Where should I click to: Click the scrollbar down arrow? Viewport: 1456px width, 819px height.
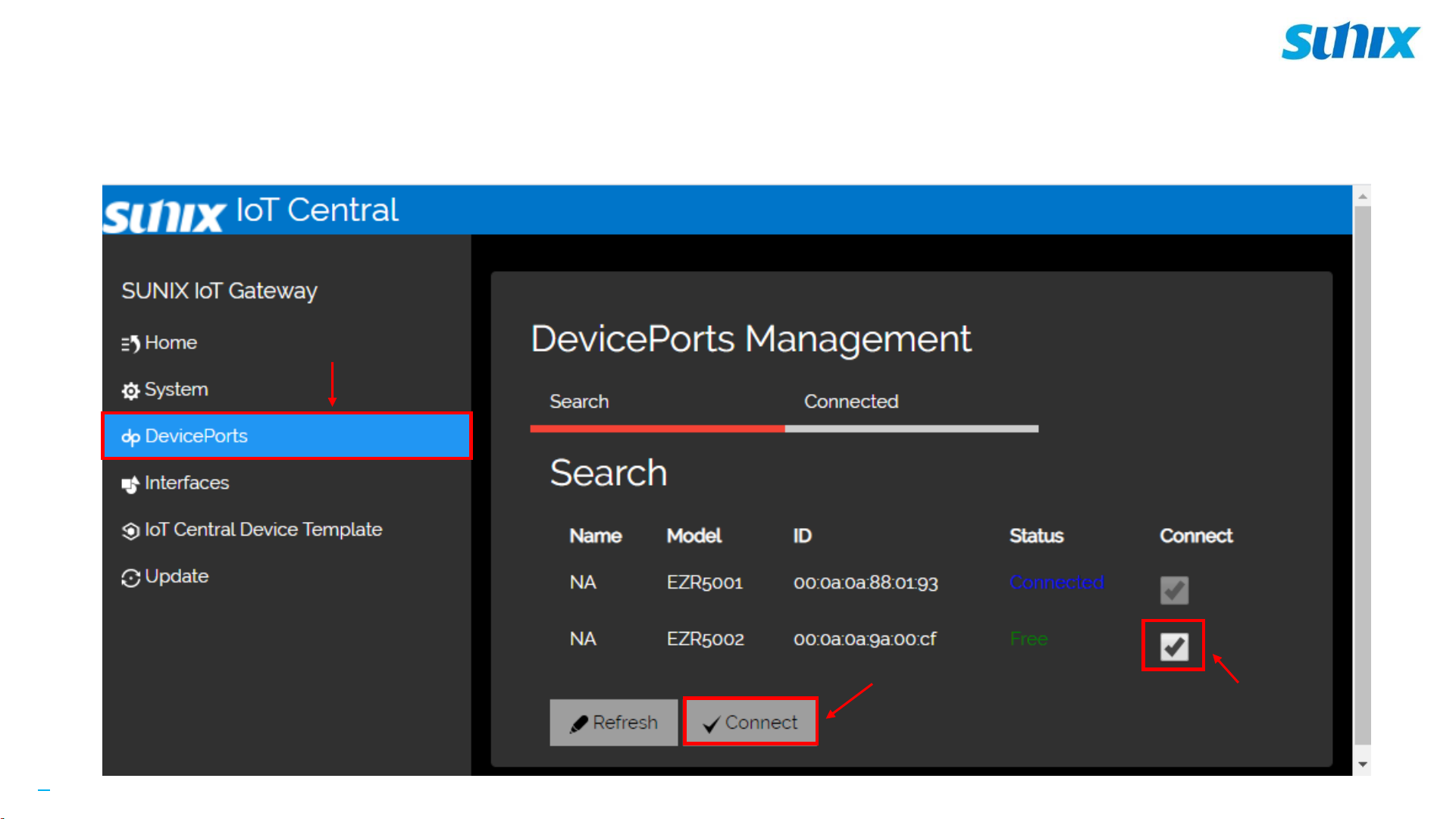(1362, 764)
